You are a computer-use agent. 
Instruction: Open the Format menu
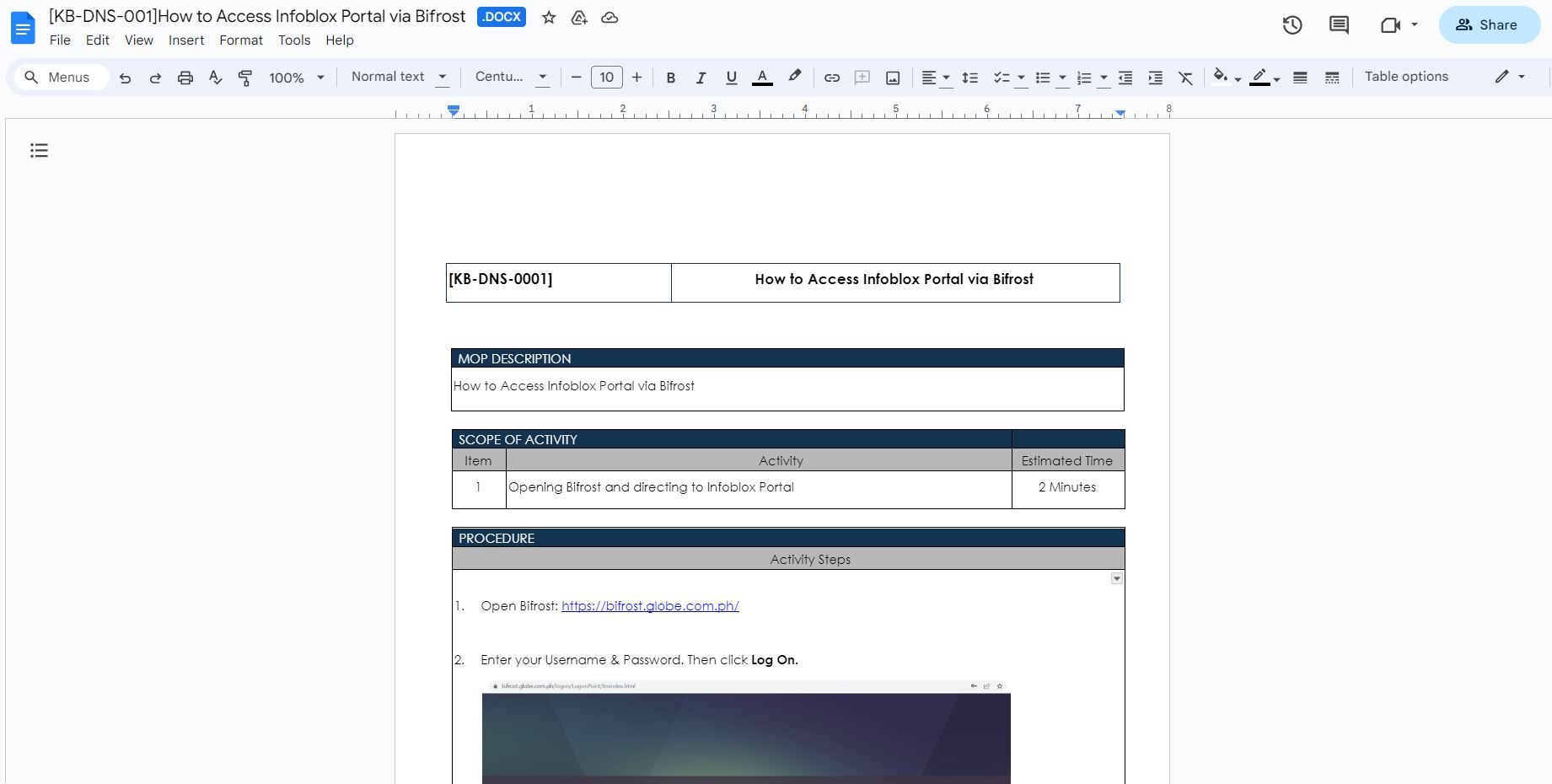[x=241, y=40]
